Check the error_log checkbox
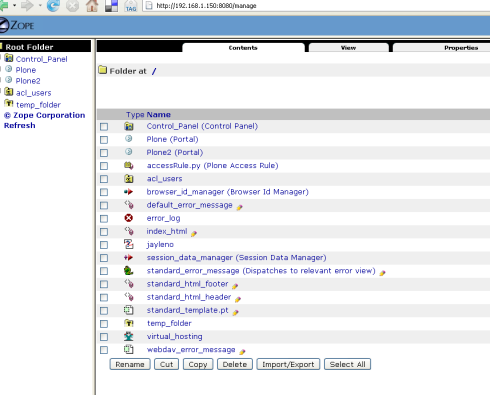Image resolution: width=490 pixels, height=395 pixels. tap(104, 219)
